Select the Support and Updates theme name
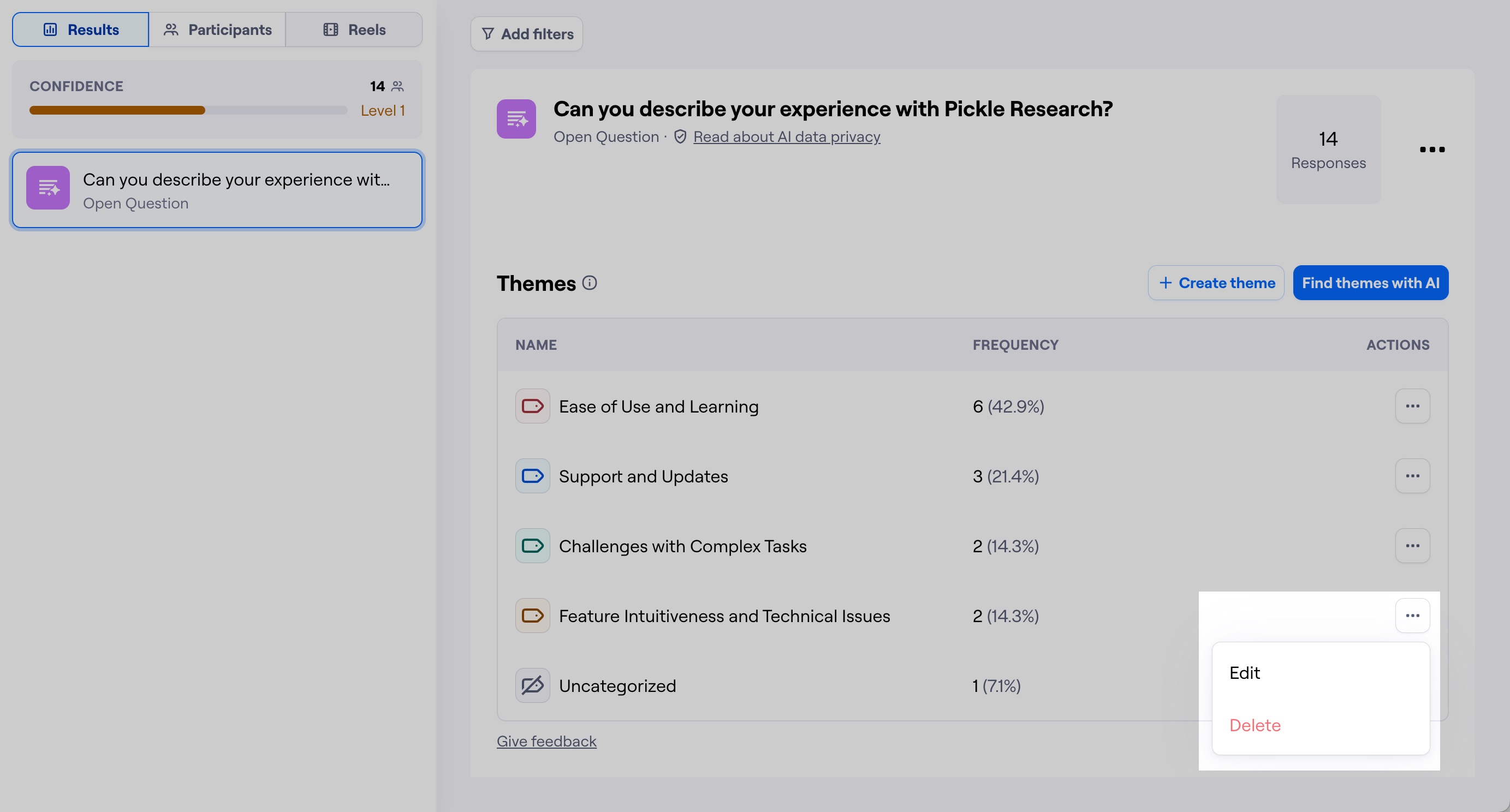 click(x=644, y=476)
